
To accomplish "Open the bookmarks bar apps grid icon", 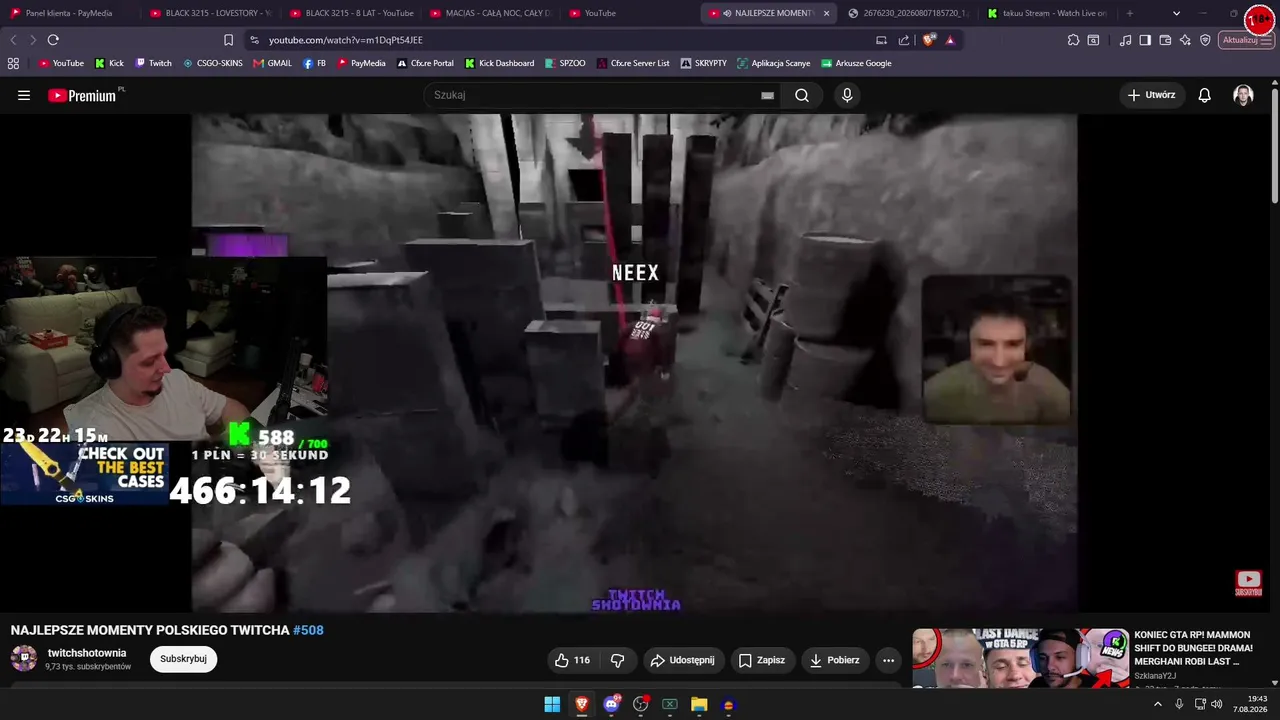I will point(13,63).
